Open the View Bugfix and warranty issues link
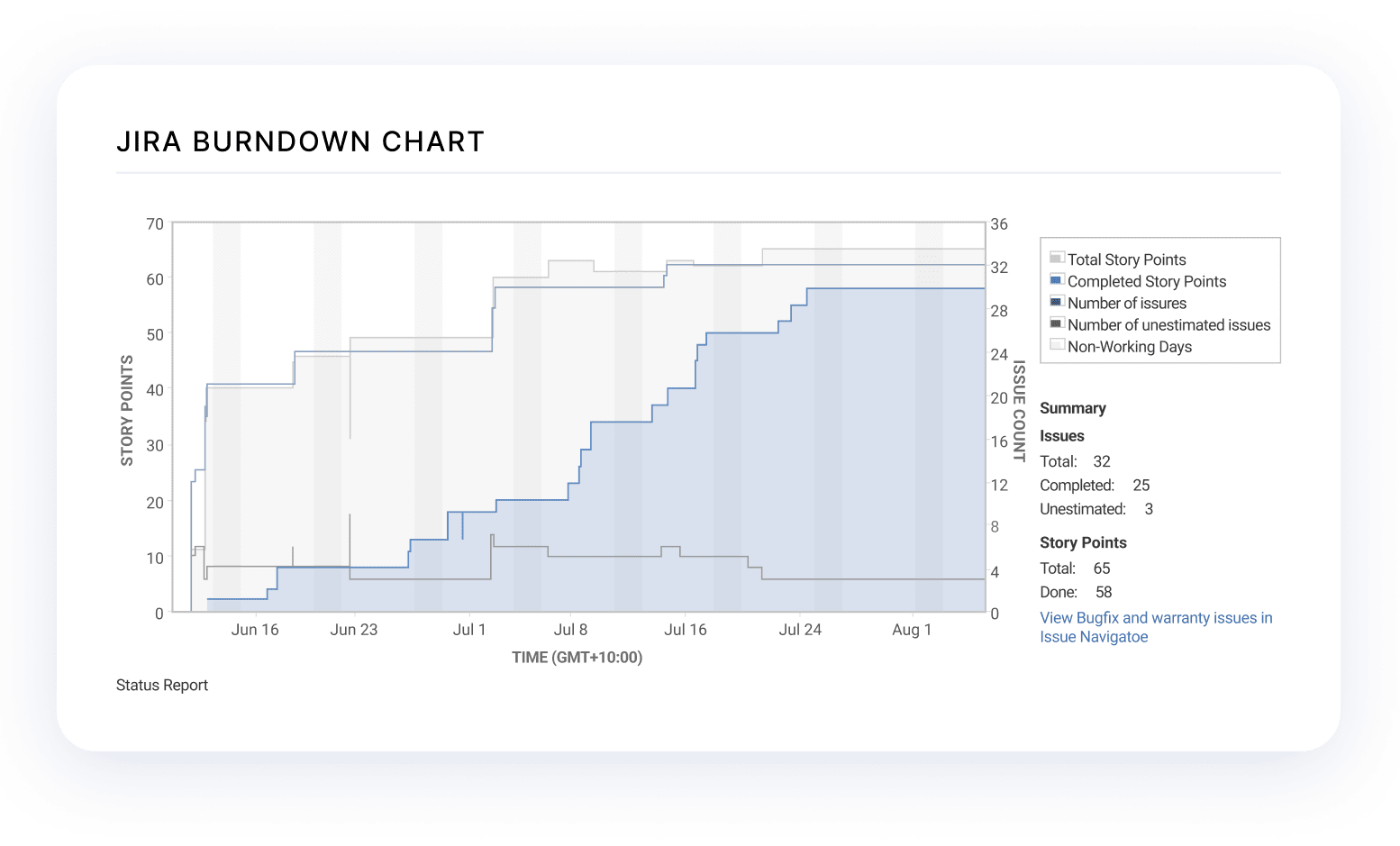Image resolution: width=1400 pixels, height=846 pixels. 1156,627
